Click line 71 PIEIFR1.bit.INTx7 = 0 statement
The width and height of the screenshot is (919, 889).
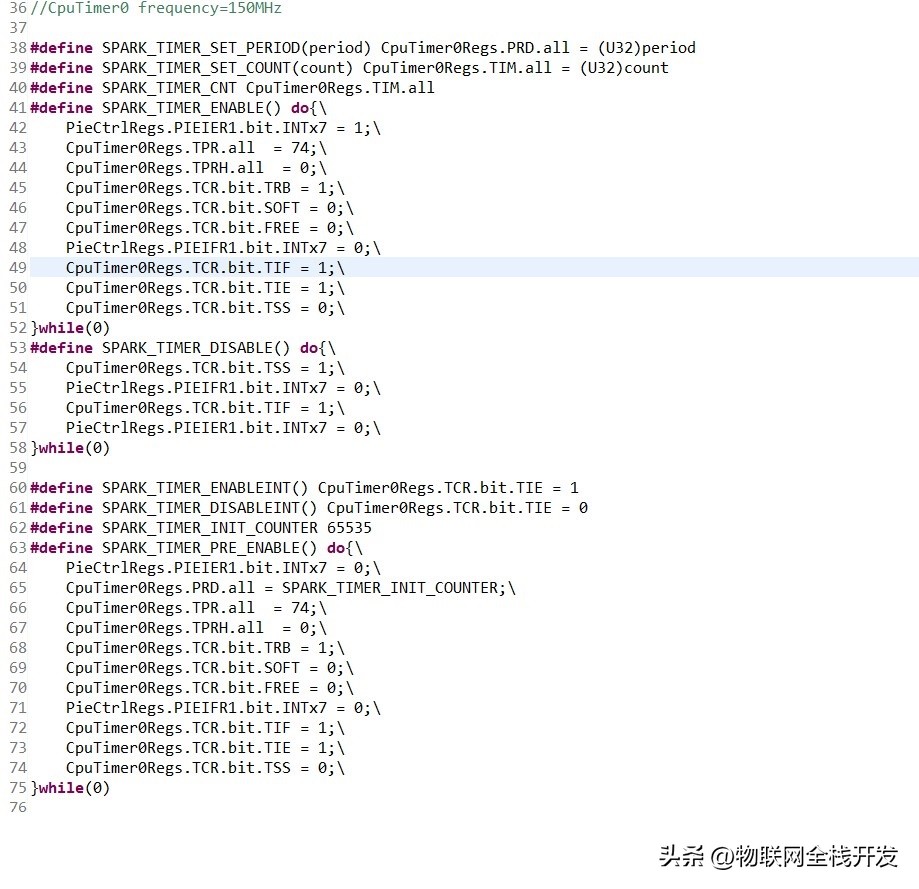[x=223, y=708]
